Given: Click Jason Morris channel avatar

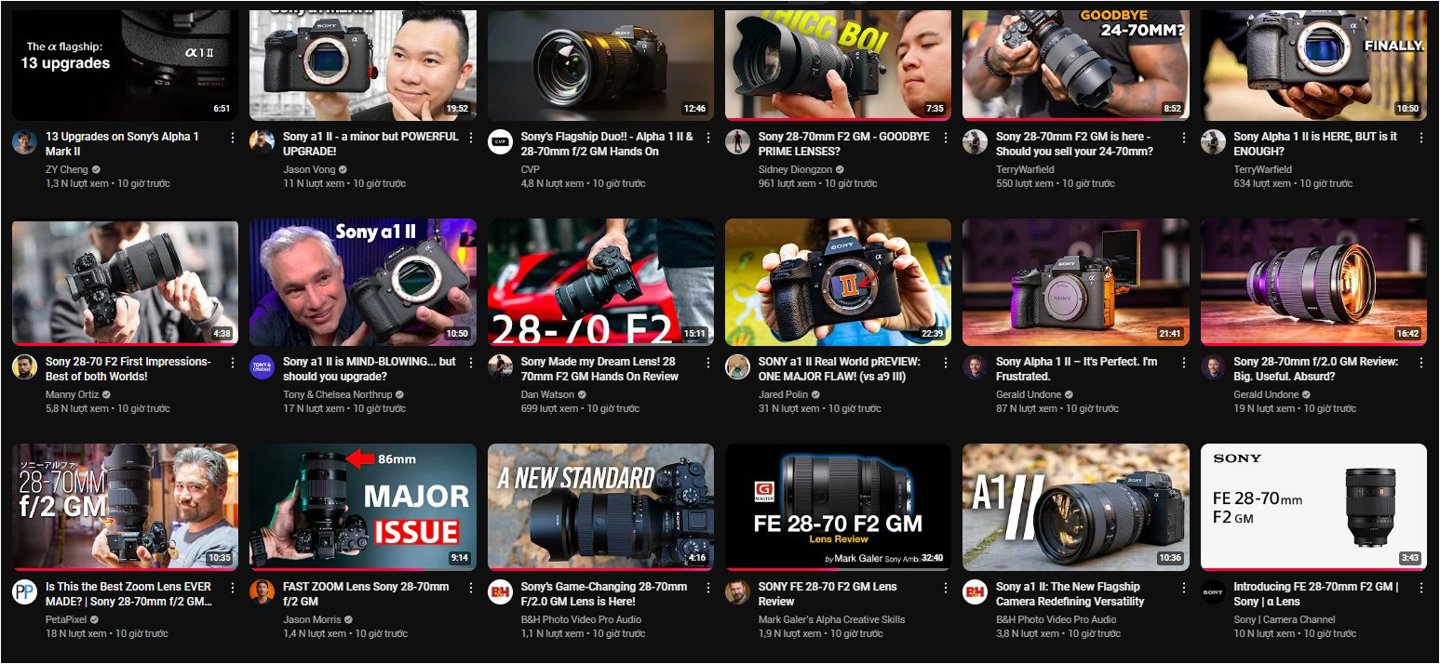Looking at the screenshot, I should coord(262,591).
